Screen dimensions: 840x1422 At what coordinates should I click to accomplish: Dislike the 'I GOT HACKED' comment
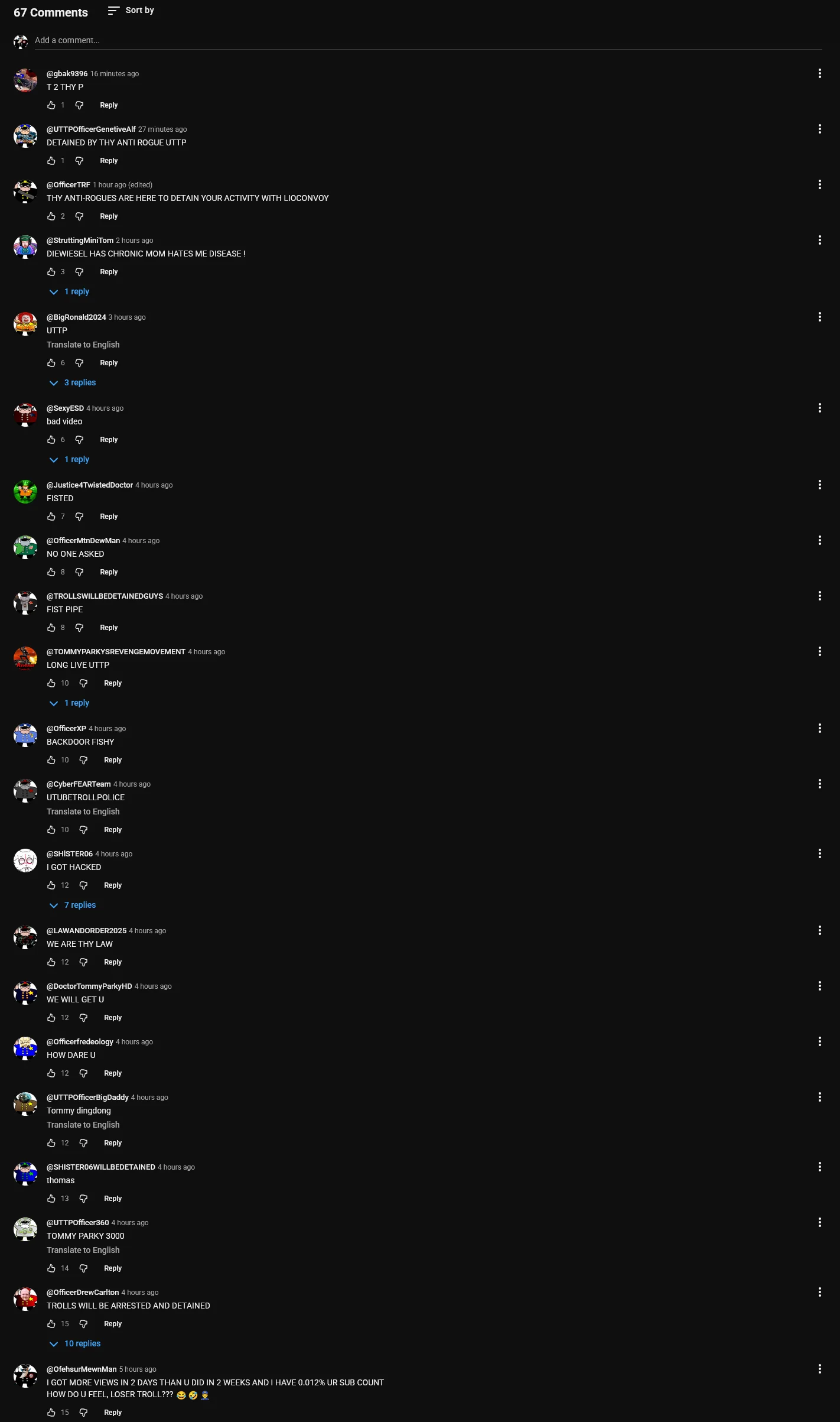(83, 885)
